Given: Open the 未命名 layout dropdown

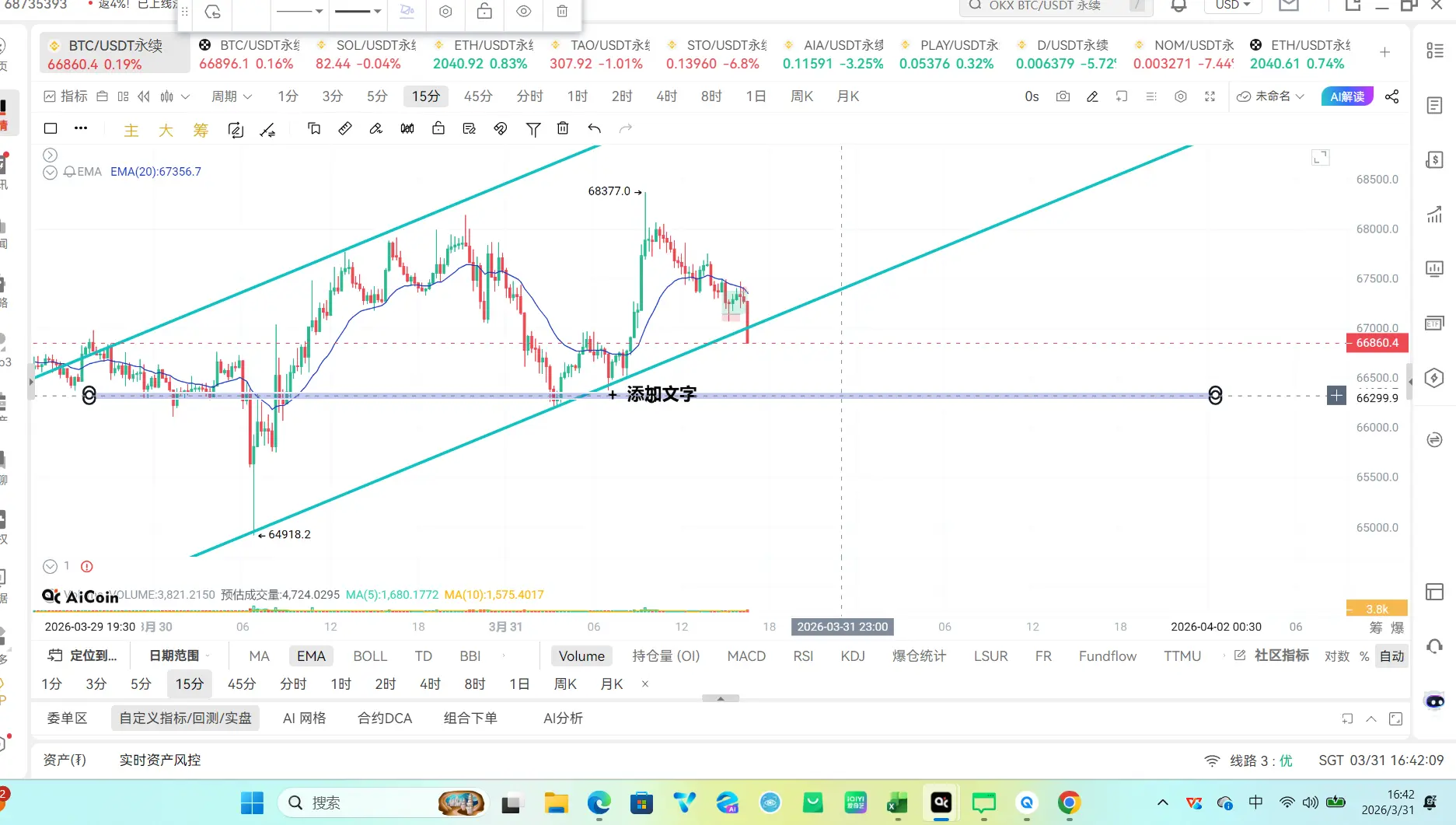Looking at the screenshot, I should [1270, 96].
